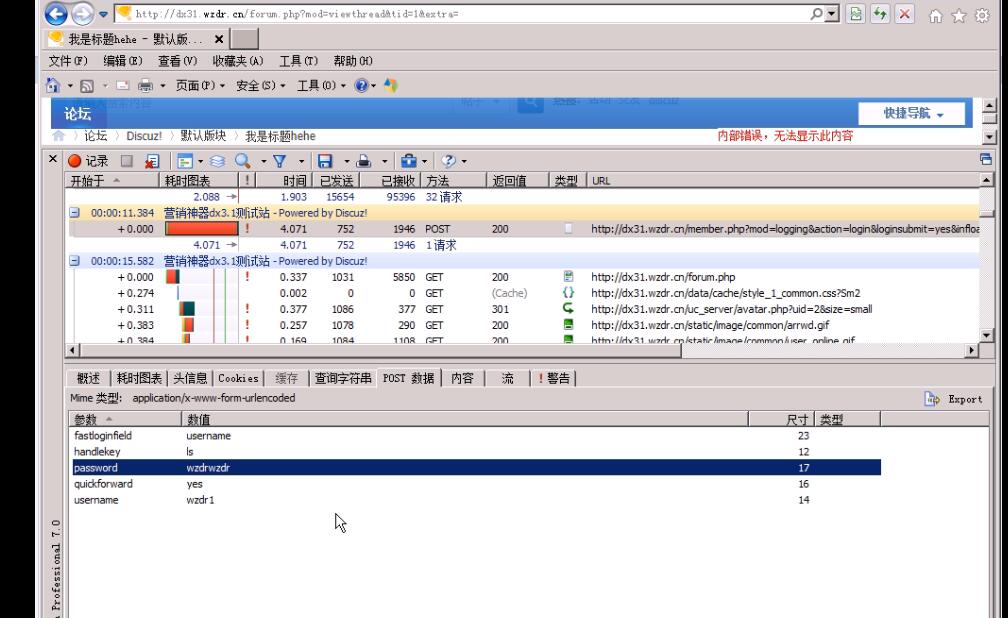Viewport: 1008px width, 618px height.
Task: Open the Filter funnel icon
Action: (280, 161)
